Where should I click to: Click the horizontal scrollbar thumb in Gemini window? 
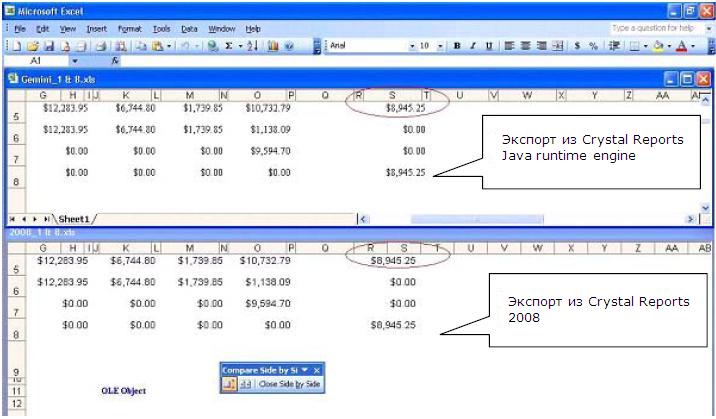point(477,220)
